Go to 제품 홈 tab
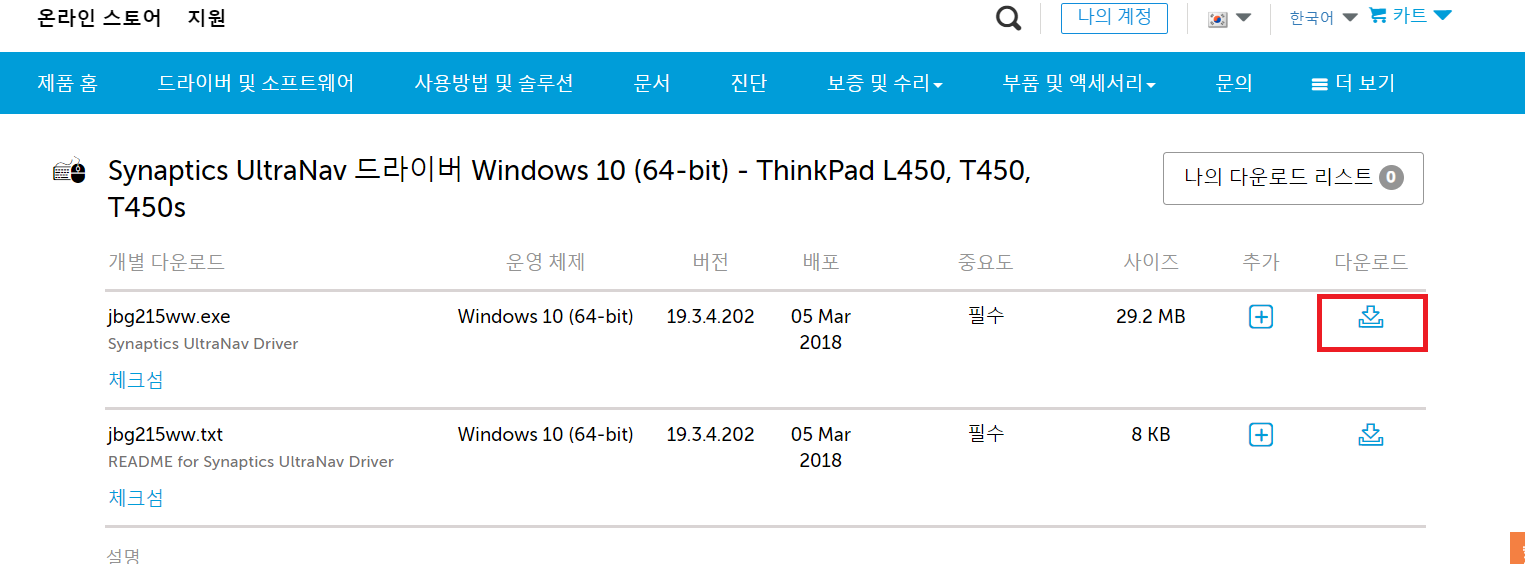 (x=67, y=84)
